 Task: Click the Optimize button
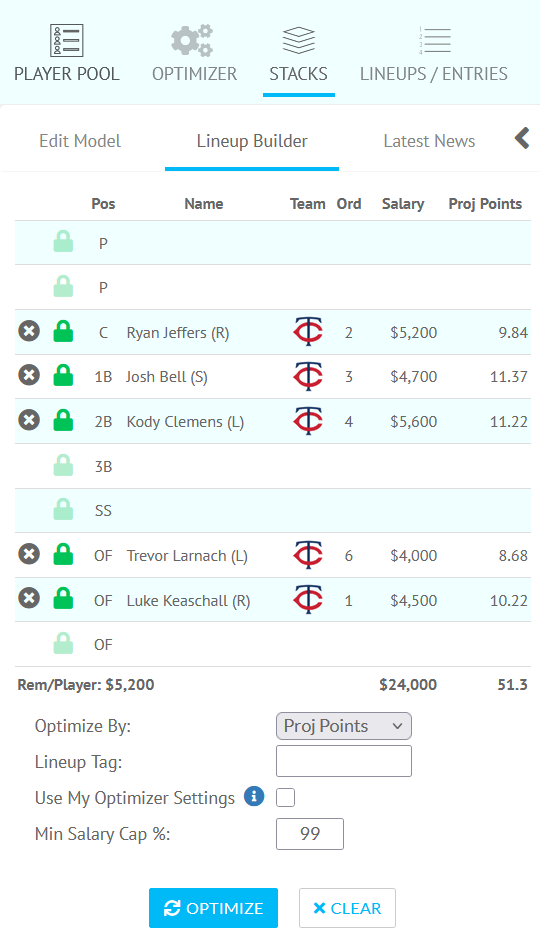coord(213,908)
